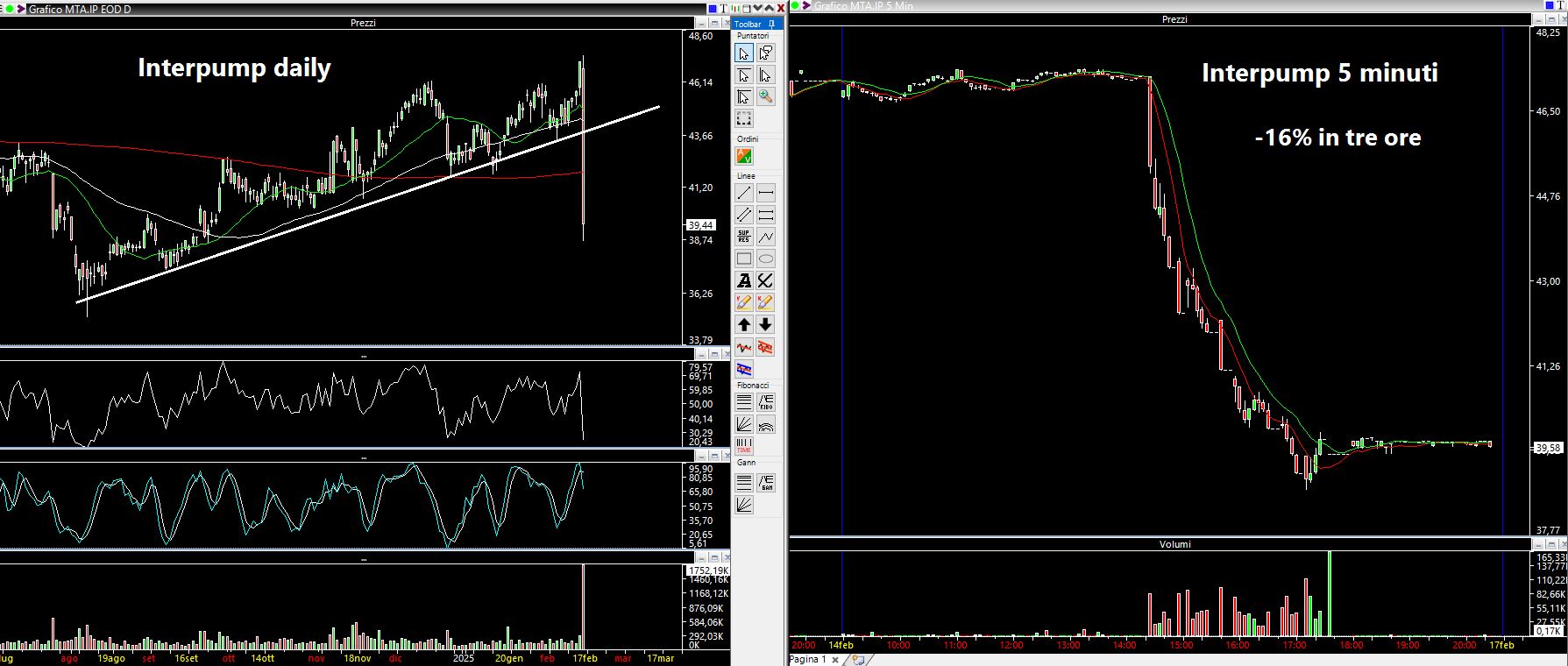Click purple arrow icon on 5 Min chart title
This screenshot has width=1568, height=666.
805,5
